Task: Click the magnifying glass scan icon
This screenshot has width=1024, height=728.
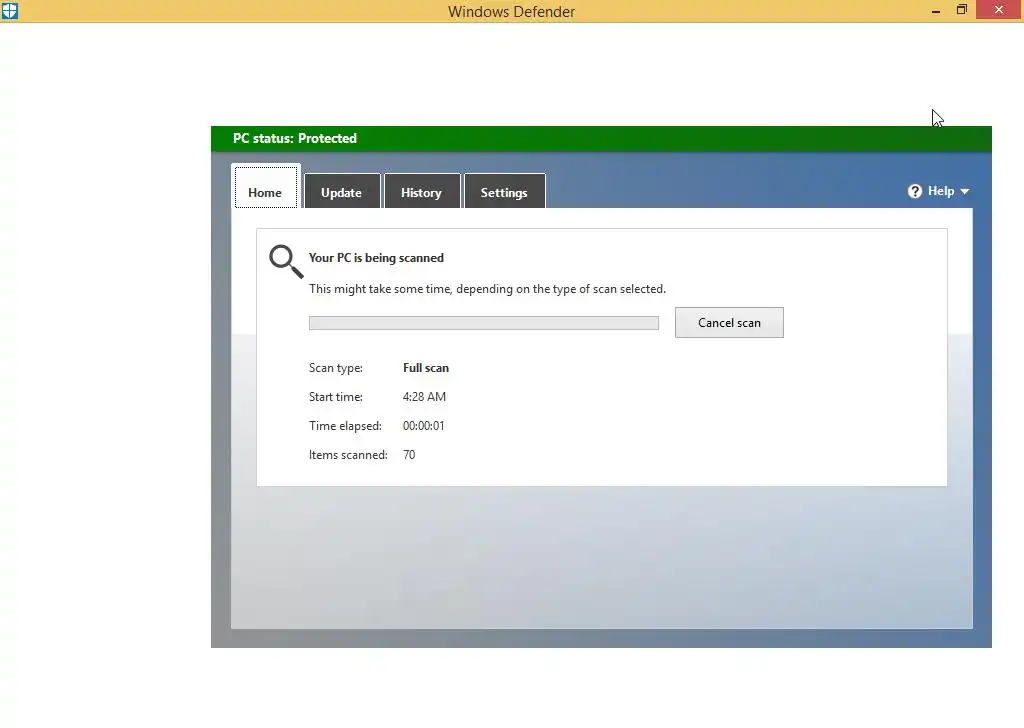Action: point(286,261)
